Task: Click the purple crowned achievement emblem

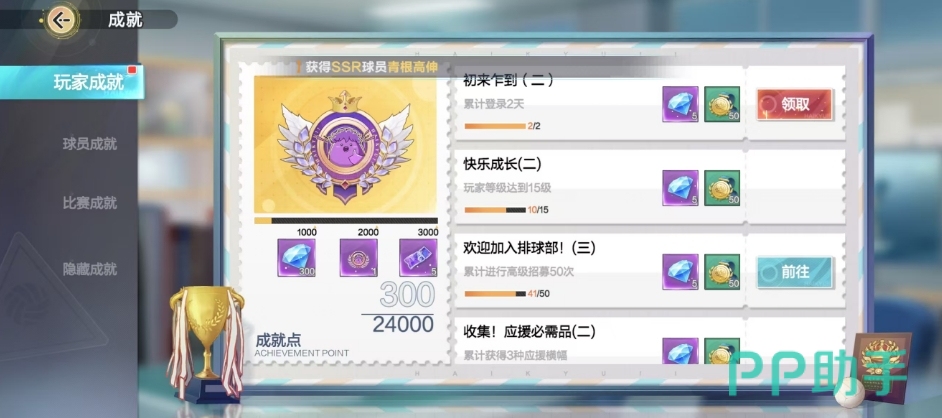Action: pos(345,148)
